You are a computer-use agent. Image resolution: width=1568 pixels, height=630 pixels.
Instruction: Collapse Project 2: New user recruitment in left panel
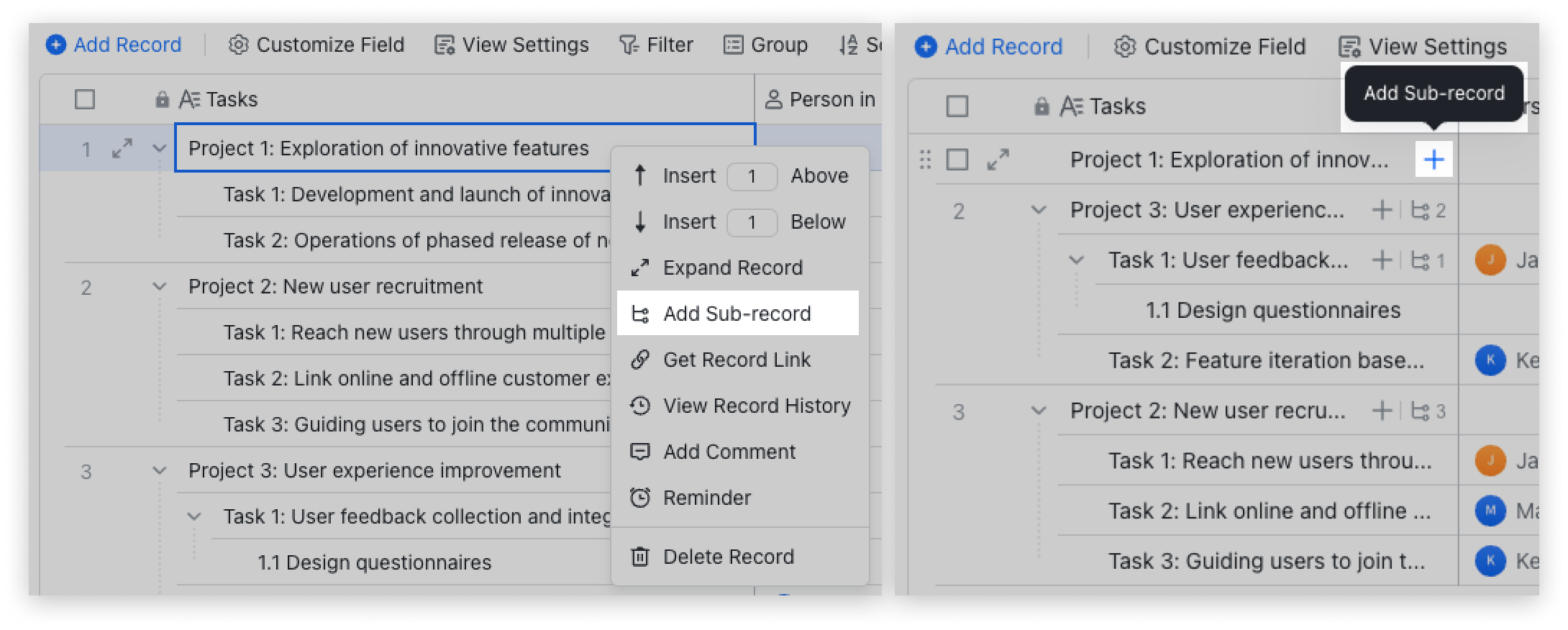(x=159, y=287)
